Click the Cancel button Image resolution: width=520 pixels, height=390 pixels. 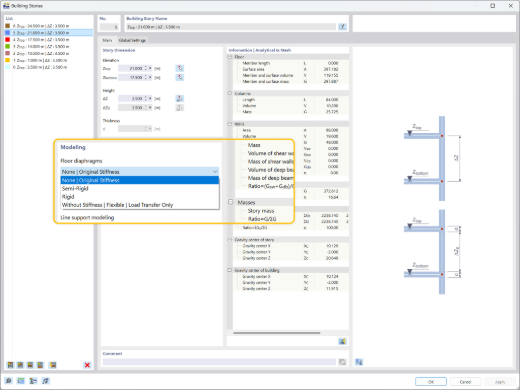click(x=465, y=382)
